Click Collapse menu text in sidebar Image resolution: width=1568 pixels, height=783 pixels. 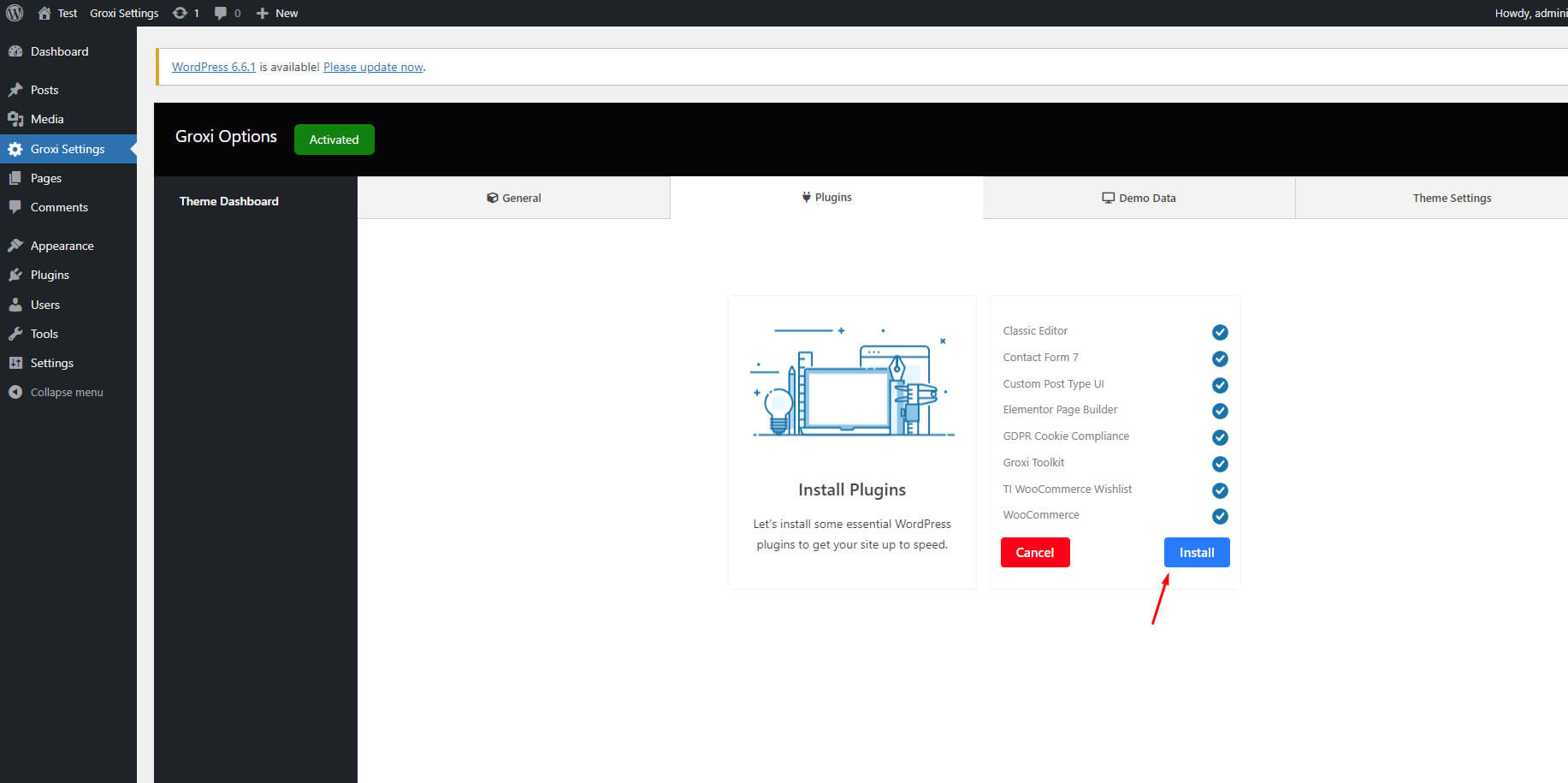click(67, 392)
